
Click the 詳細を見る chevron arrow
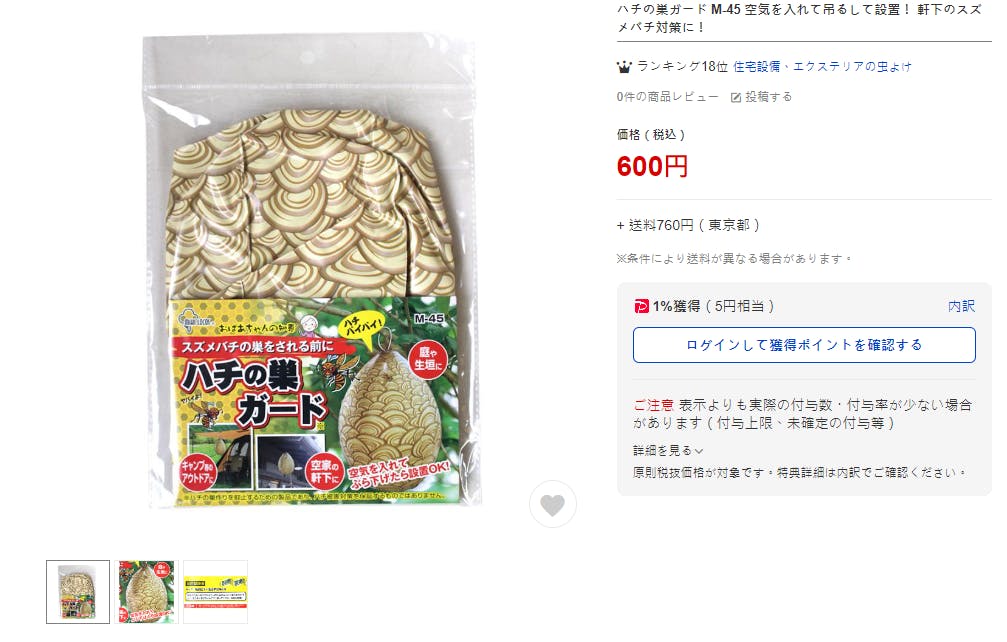[699, 451]
